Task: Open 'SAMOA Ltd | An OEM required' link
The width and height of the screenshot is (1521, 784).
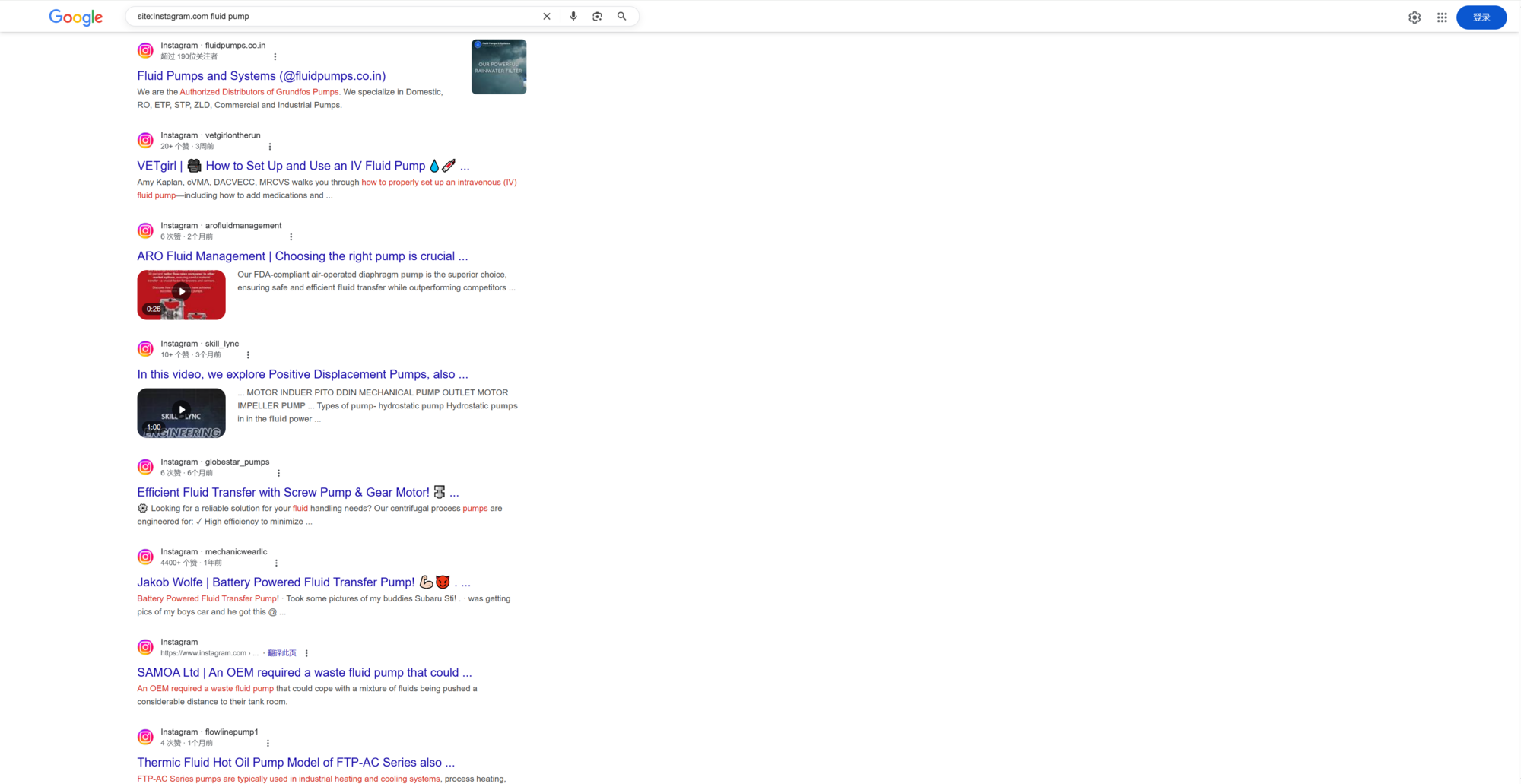Action: click(304, 673)
